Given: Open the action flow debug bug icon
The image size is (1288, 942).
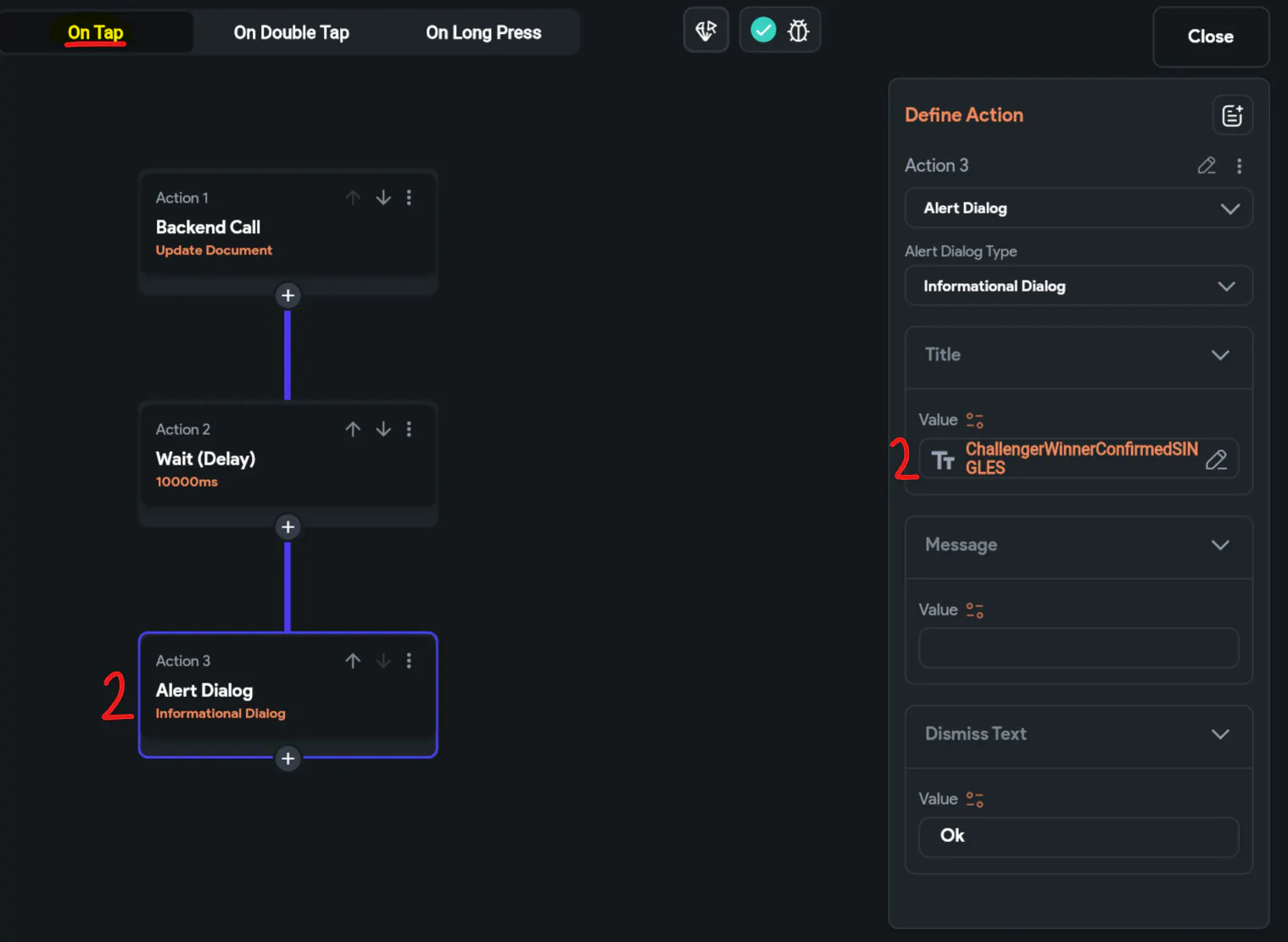Looking at the screenshot, I should click(x=798, y=31).
